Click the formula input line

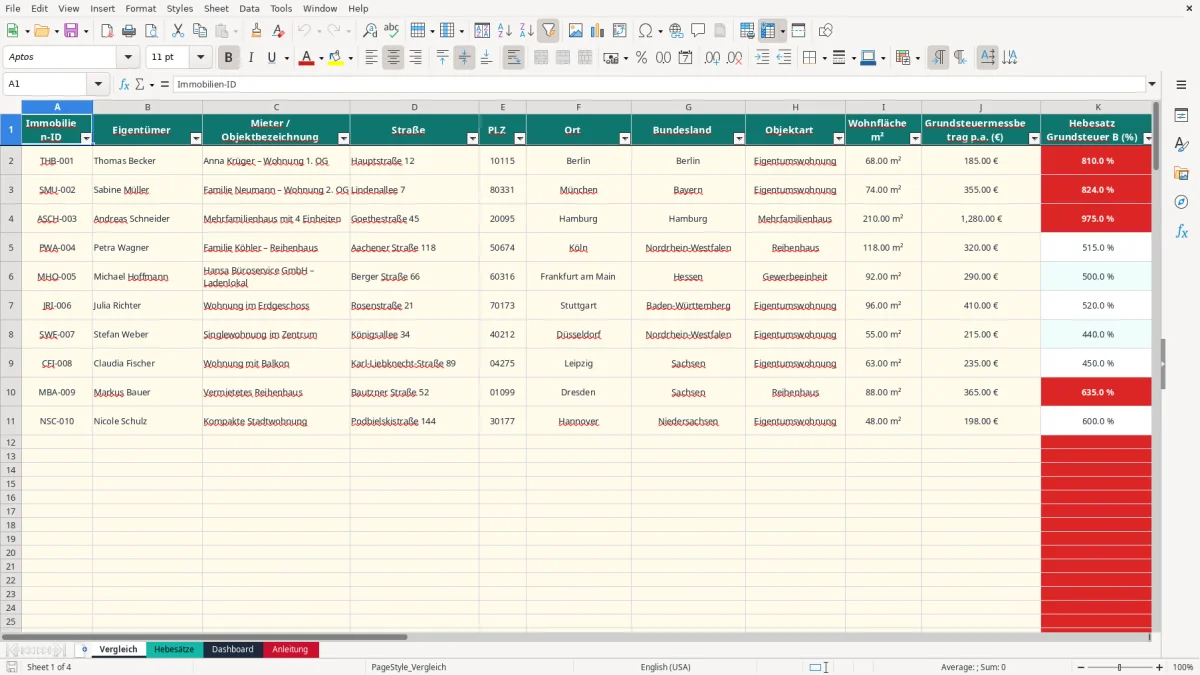(658, 85)
